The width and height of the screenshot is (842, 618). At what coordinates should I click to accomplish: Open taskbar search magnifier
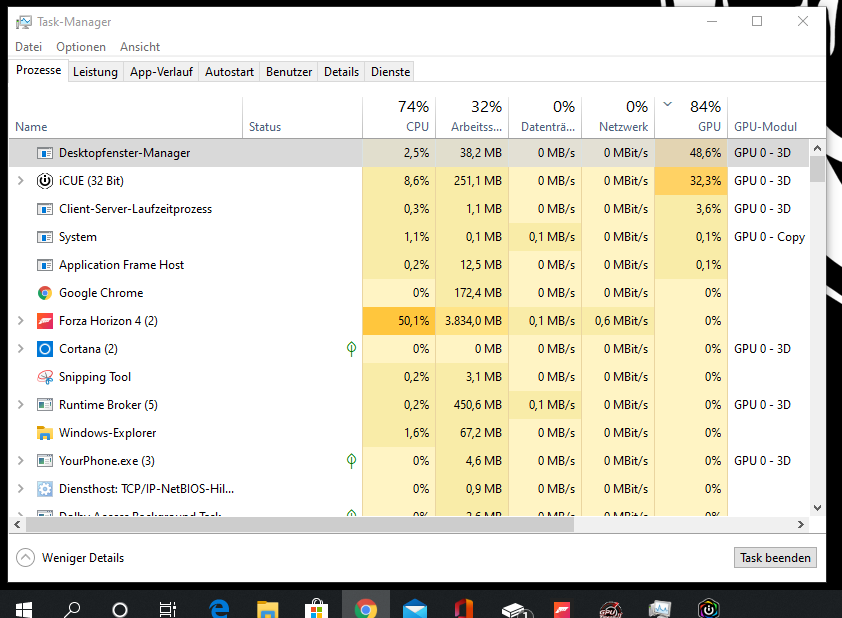[x=72, y=609]
